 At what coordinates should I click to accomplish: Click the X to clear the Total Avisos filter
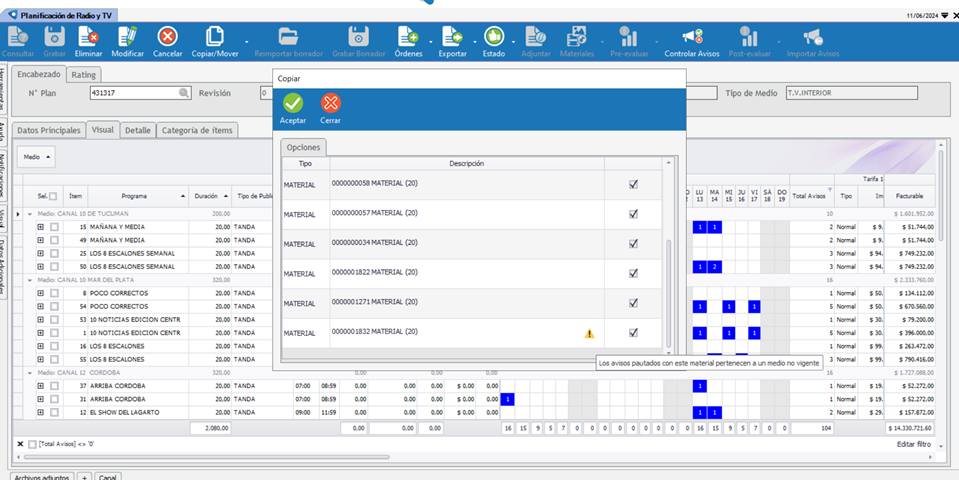pyautogui.click(x=20, y=445)
